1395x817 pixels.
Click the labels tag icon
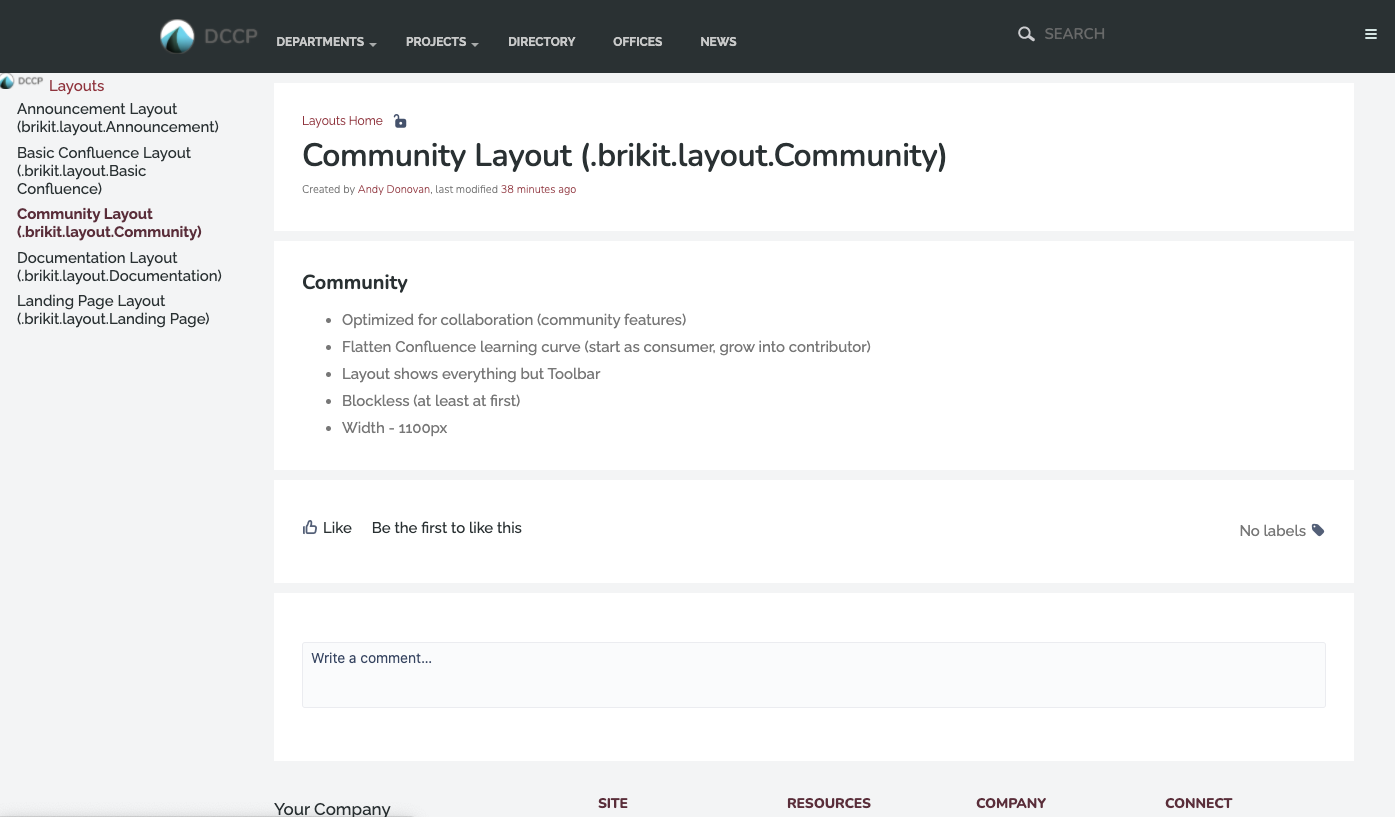point(1318,530)
